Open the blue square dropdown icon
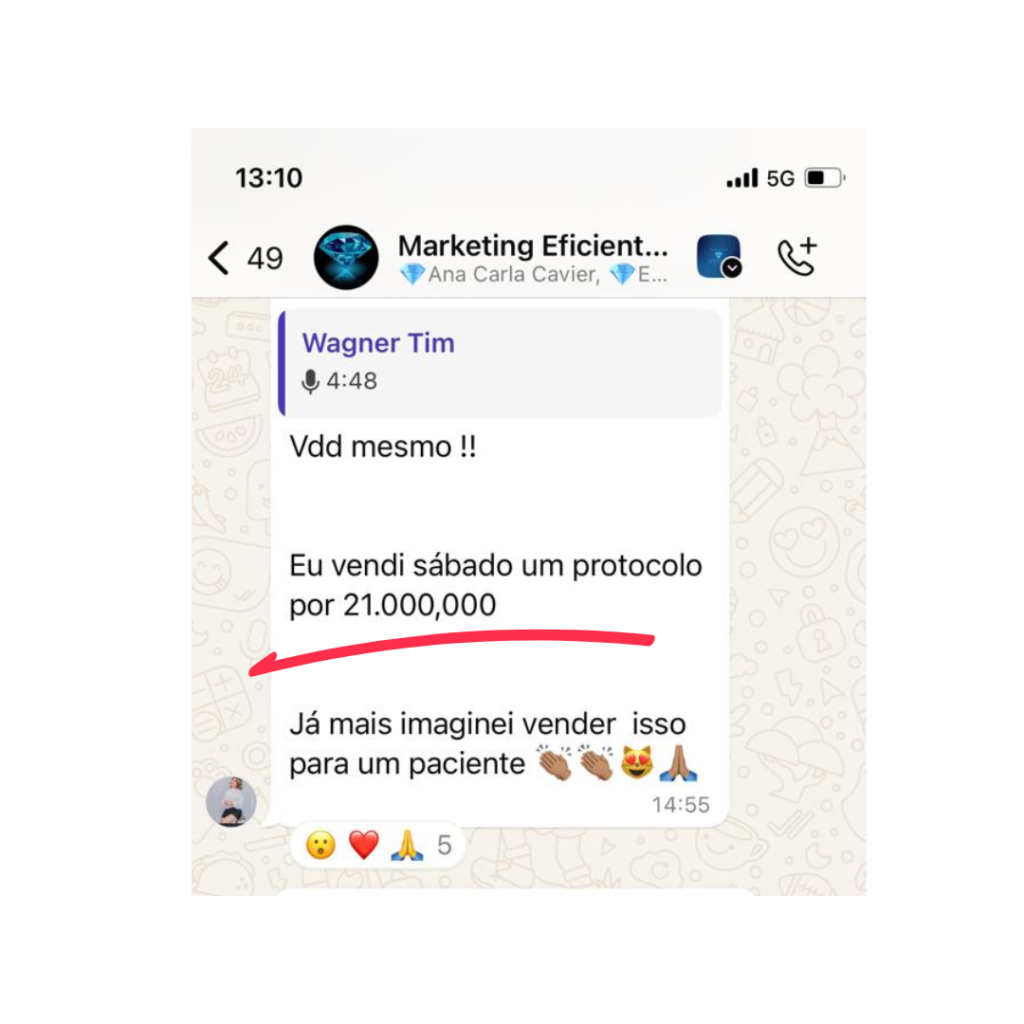Screen dimensions: 1024x1024 point(719,257)
